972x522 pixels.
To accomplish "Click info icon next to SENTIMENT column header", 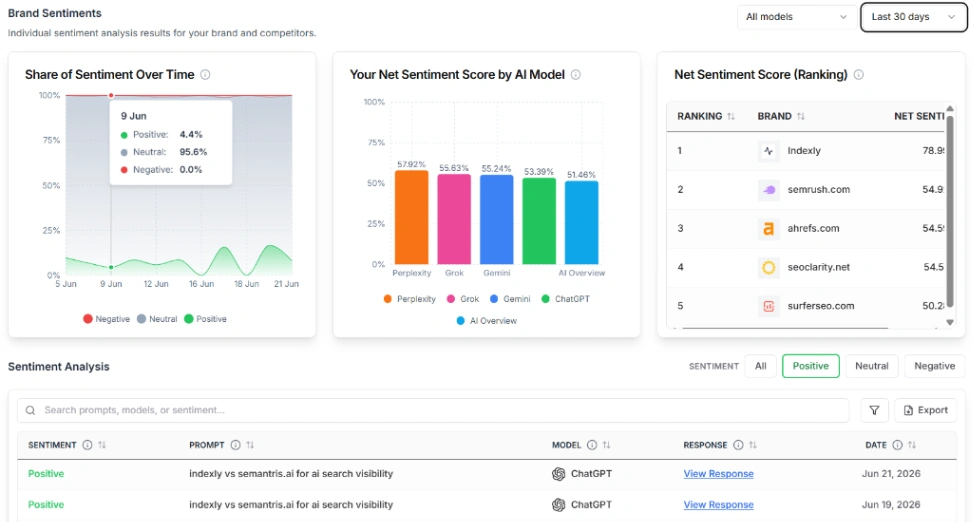I will click(87, 445).
